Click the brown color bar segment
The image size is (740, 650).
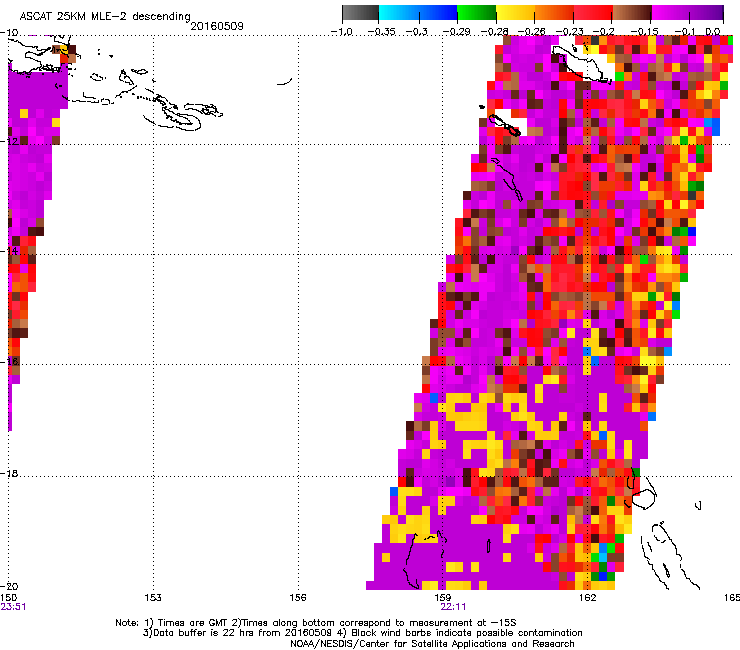(632, 13)
